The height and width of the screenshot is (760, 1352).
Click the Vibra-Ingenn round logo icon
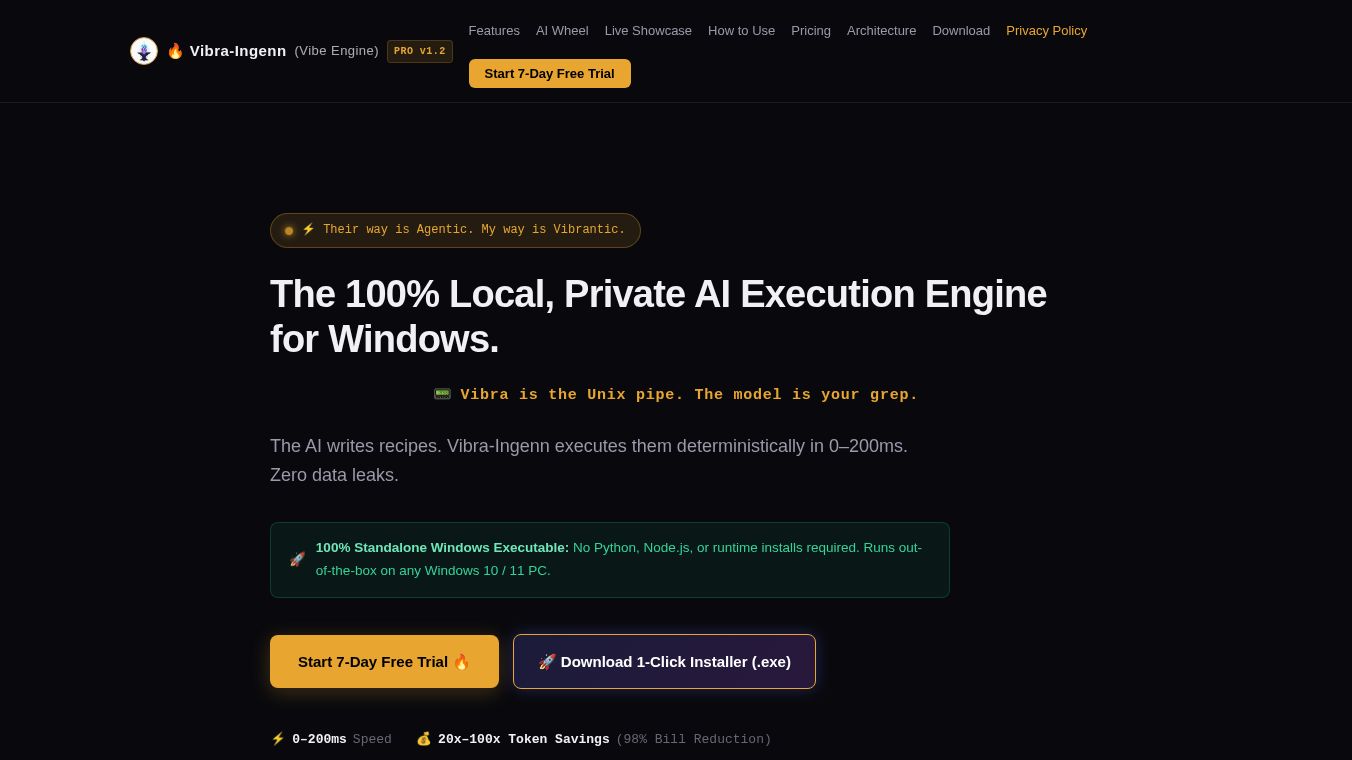[x=144, y=51]
